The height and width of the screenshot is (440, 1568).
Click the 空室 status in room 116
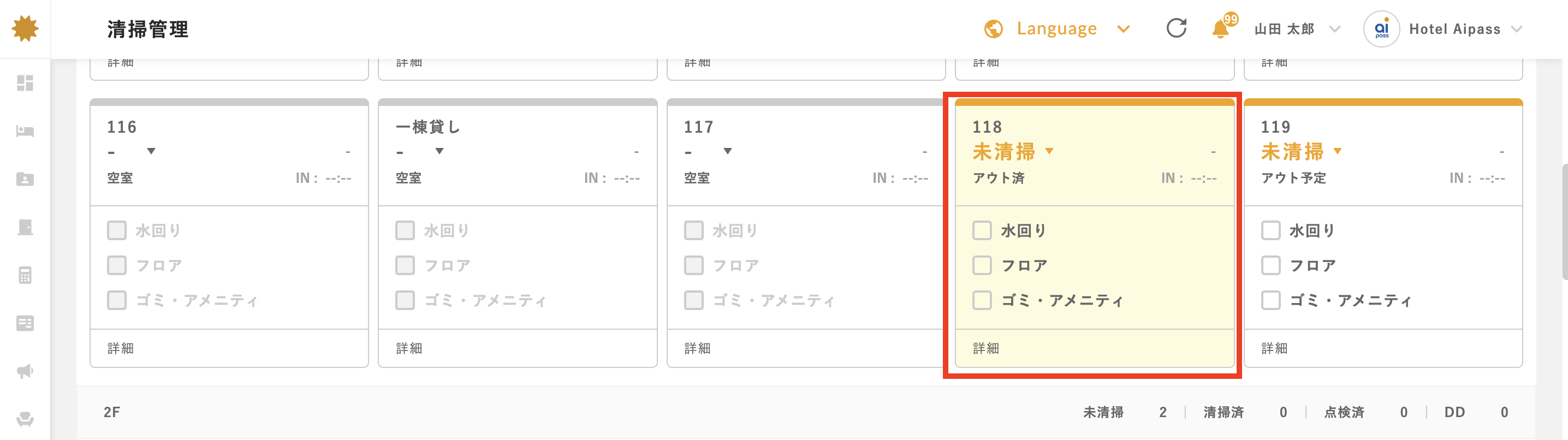pyautogui.click(x=120, y=178)
